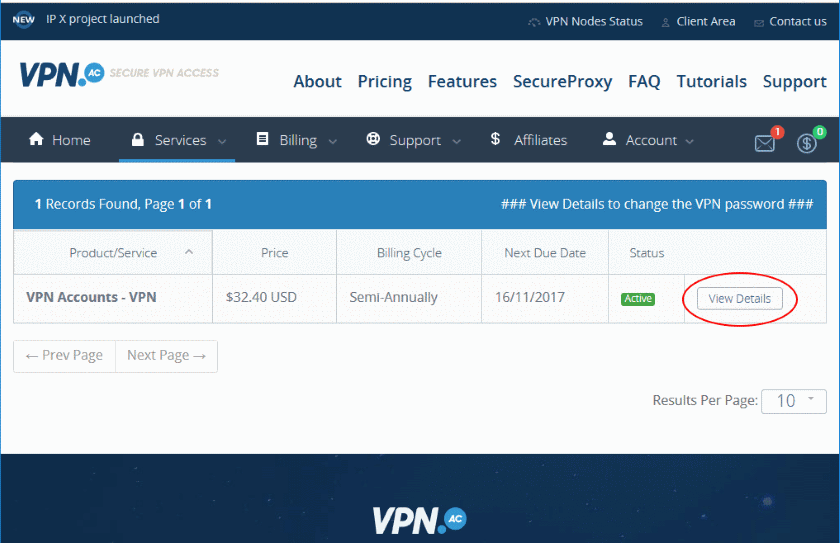This screenshot has width=840, height=543.
Task: Open the Tutorials page link
Action: click(x=711, y=81)
